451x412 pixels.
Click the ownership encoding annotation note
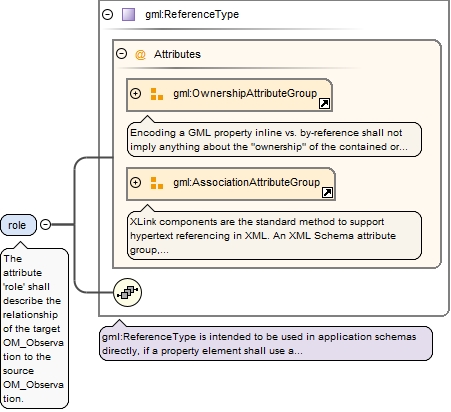(274, 139)
